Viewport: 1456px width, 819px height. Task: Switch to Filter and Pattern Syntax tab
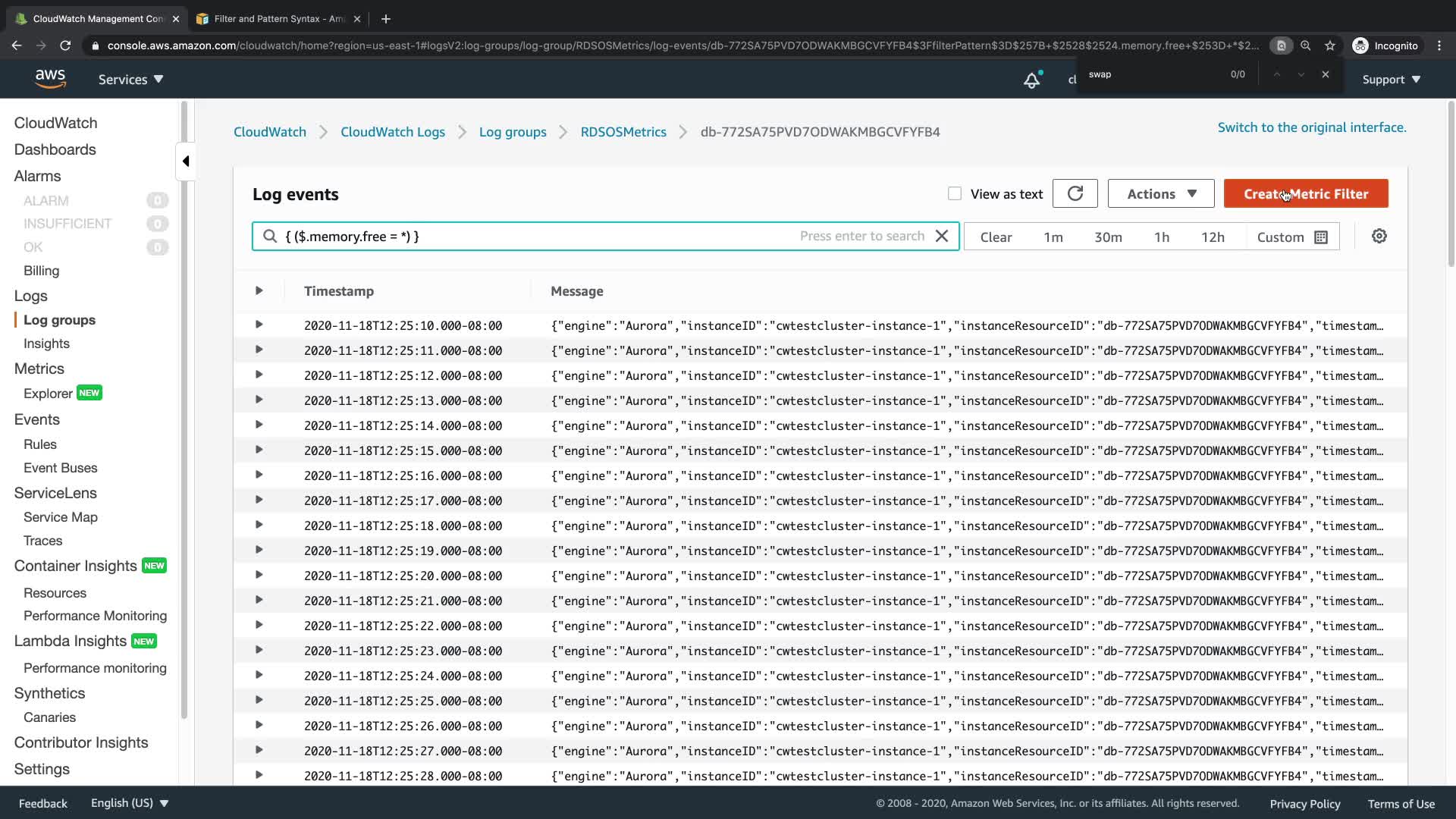point(277,19)
